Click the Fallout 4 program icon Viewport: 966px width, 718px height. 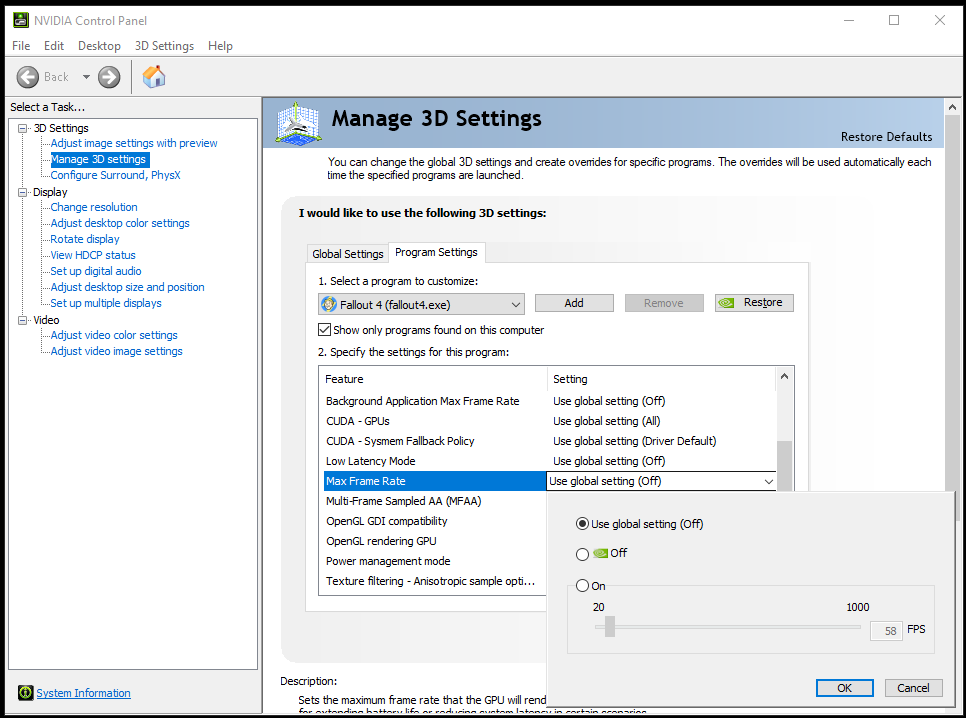point(329,304)
